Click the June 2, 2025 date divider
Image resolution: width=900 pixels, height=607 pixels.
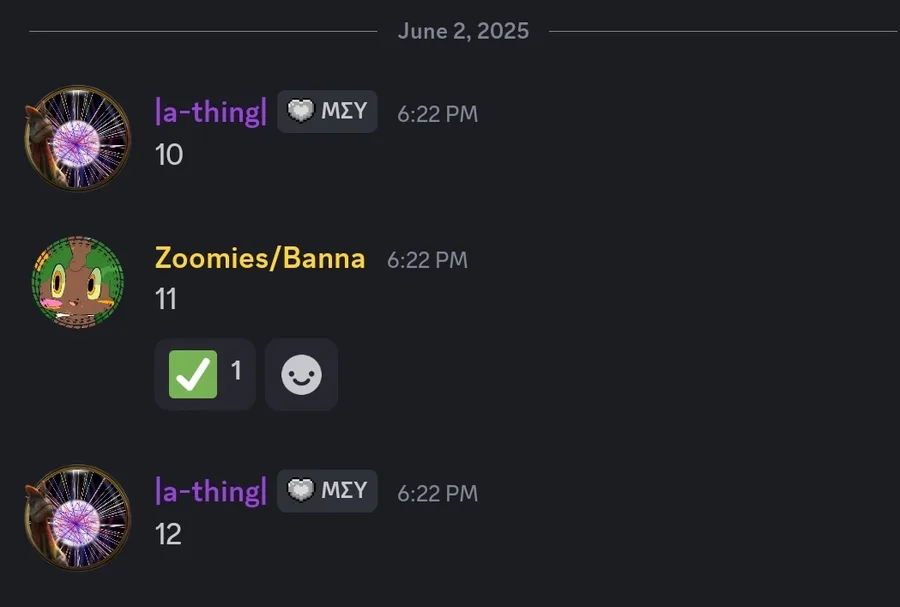(463, 31)
